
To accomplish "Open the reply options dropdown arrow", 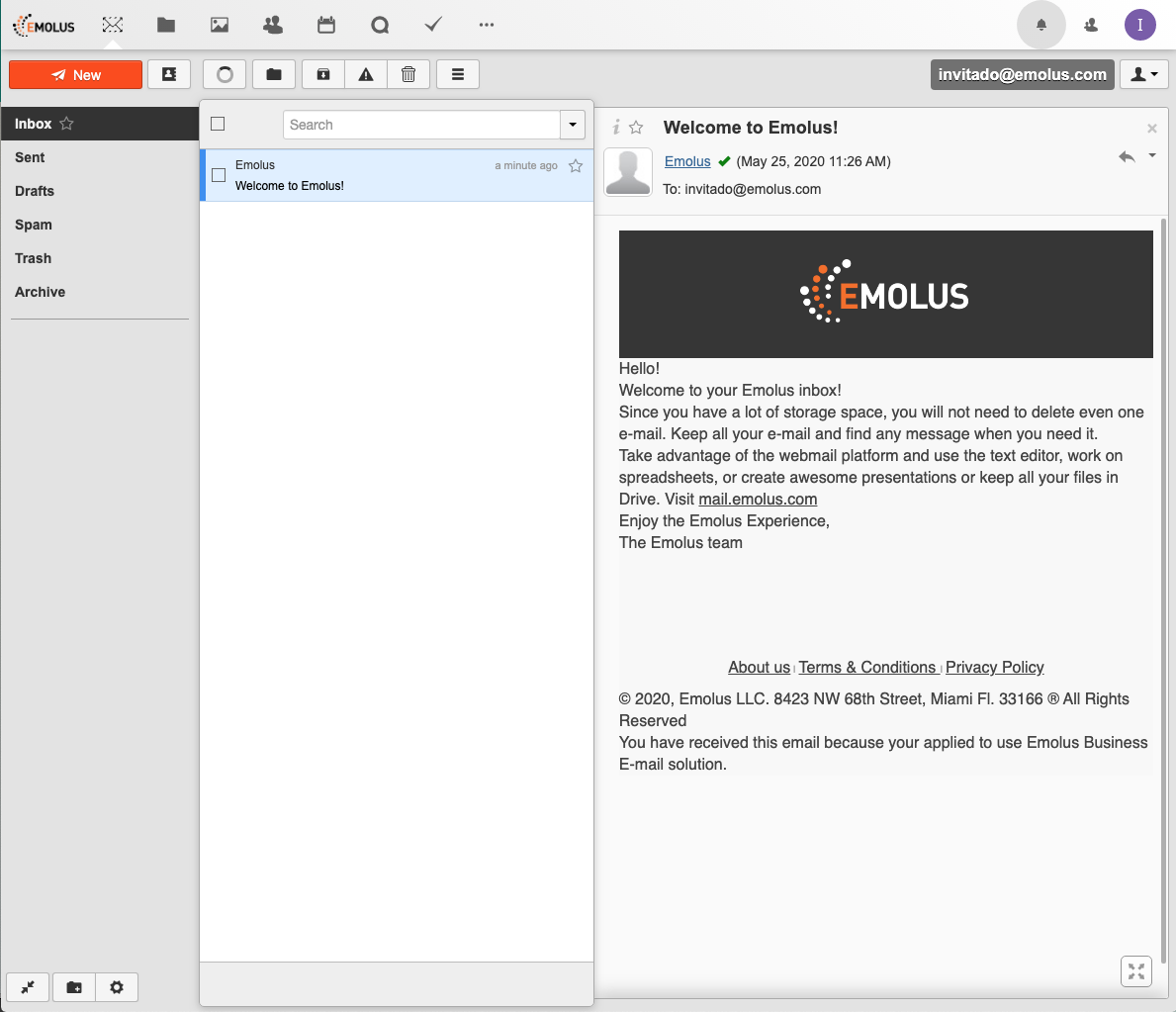I will coord(1152,155).
